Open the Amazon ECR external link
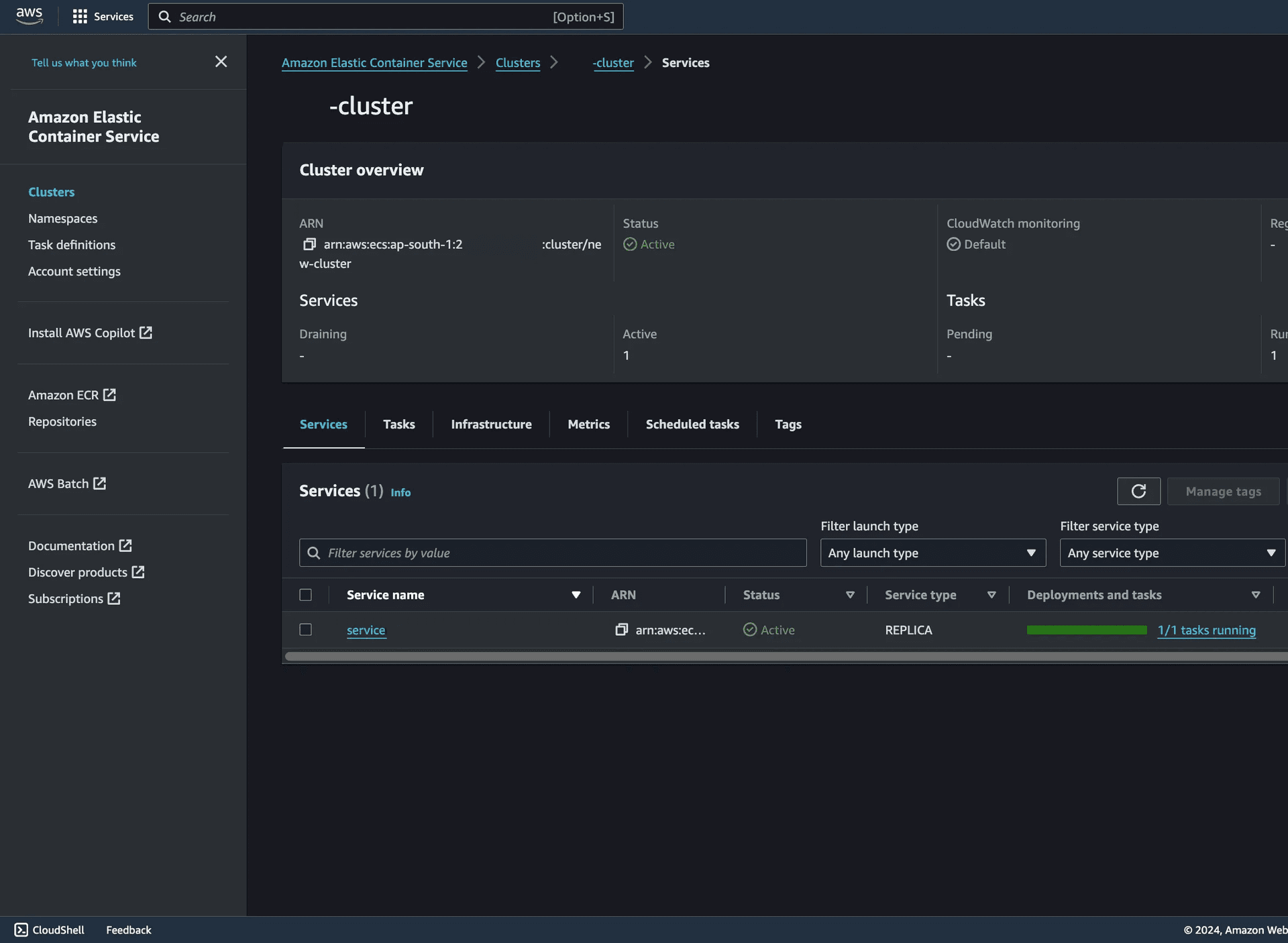1288x943 pixels. 72,395
